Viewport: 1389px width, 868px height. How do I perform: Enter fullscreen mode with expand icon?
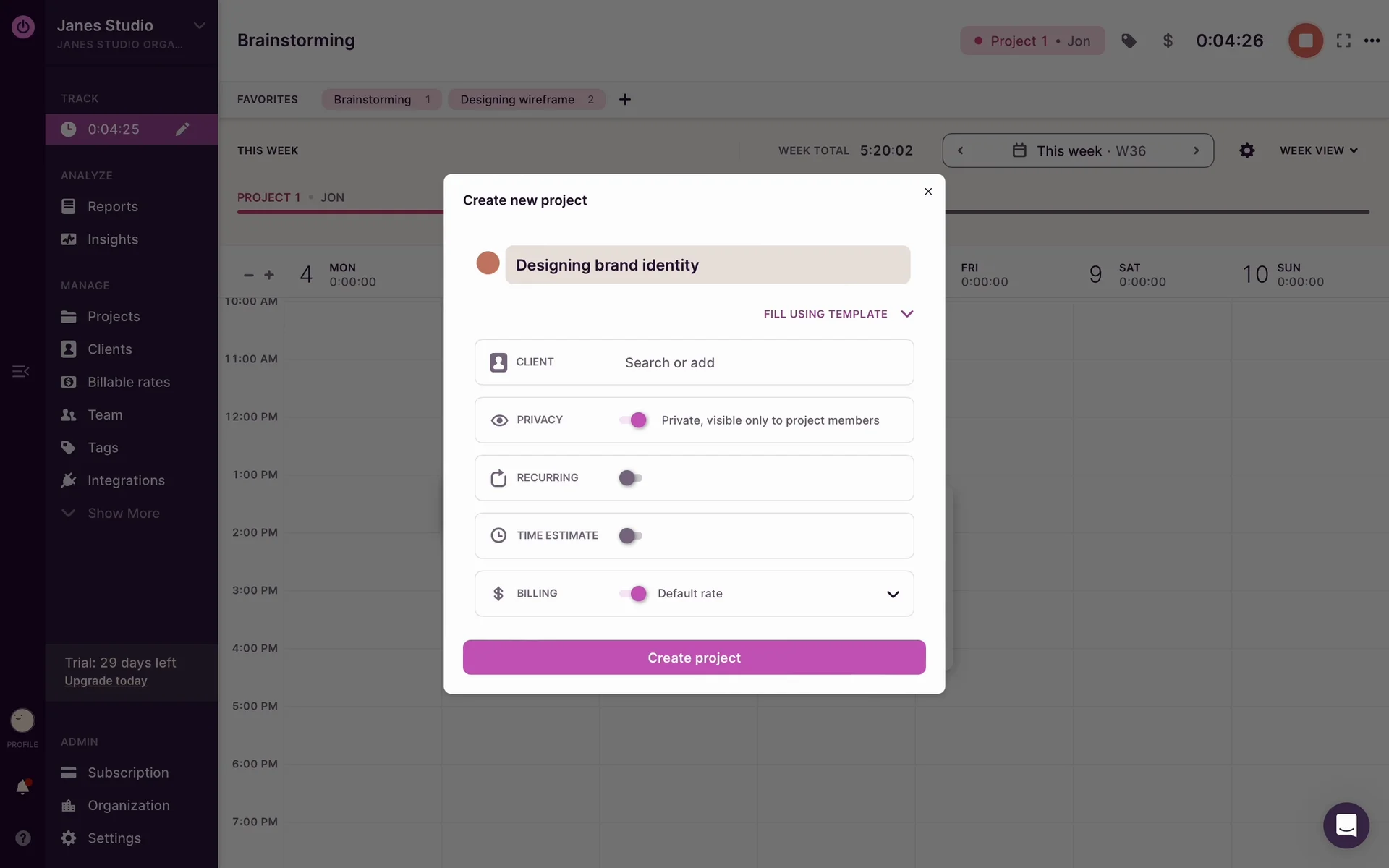coord(1343,41)
